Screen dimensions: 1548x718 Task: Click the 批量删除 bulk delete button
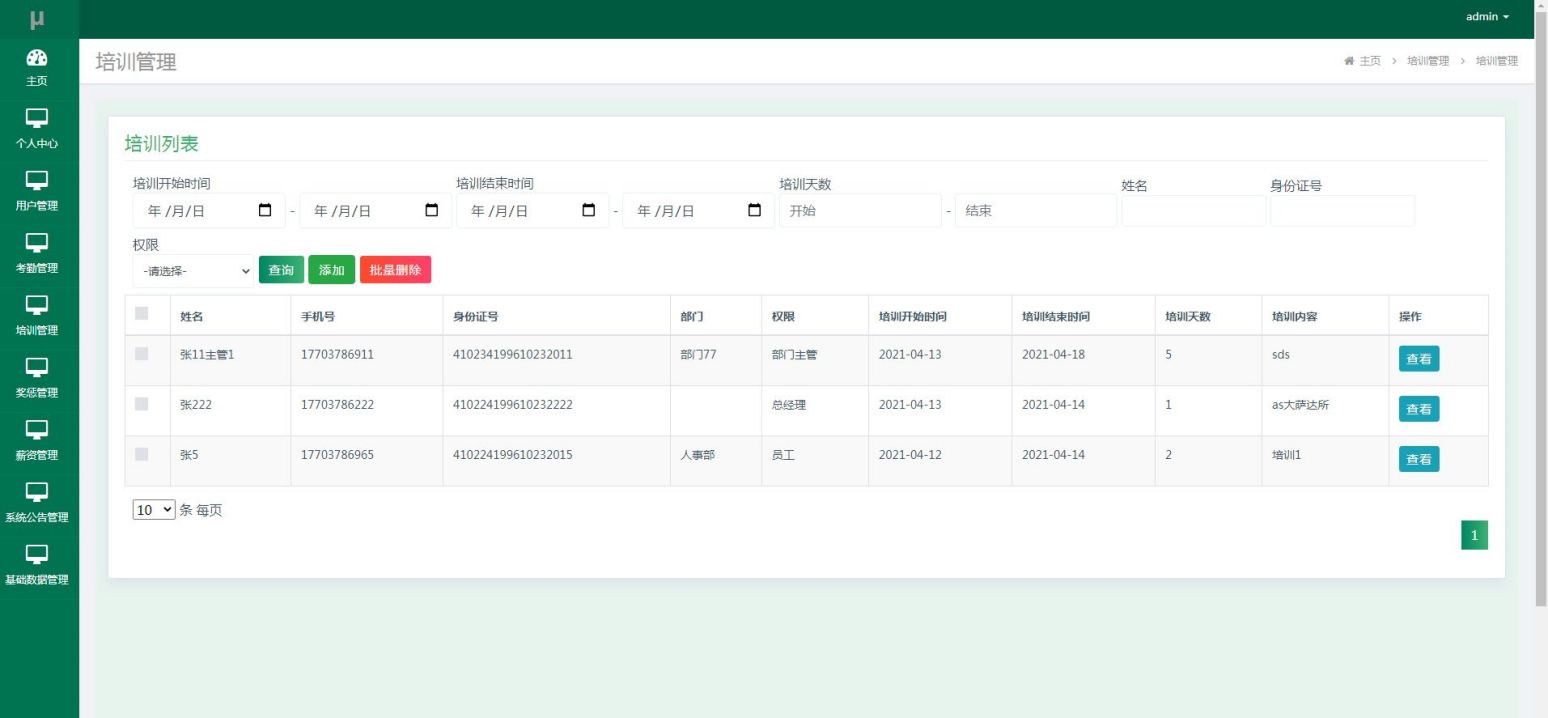(x=395, y=270)
